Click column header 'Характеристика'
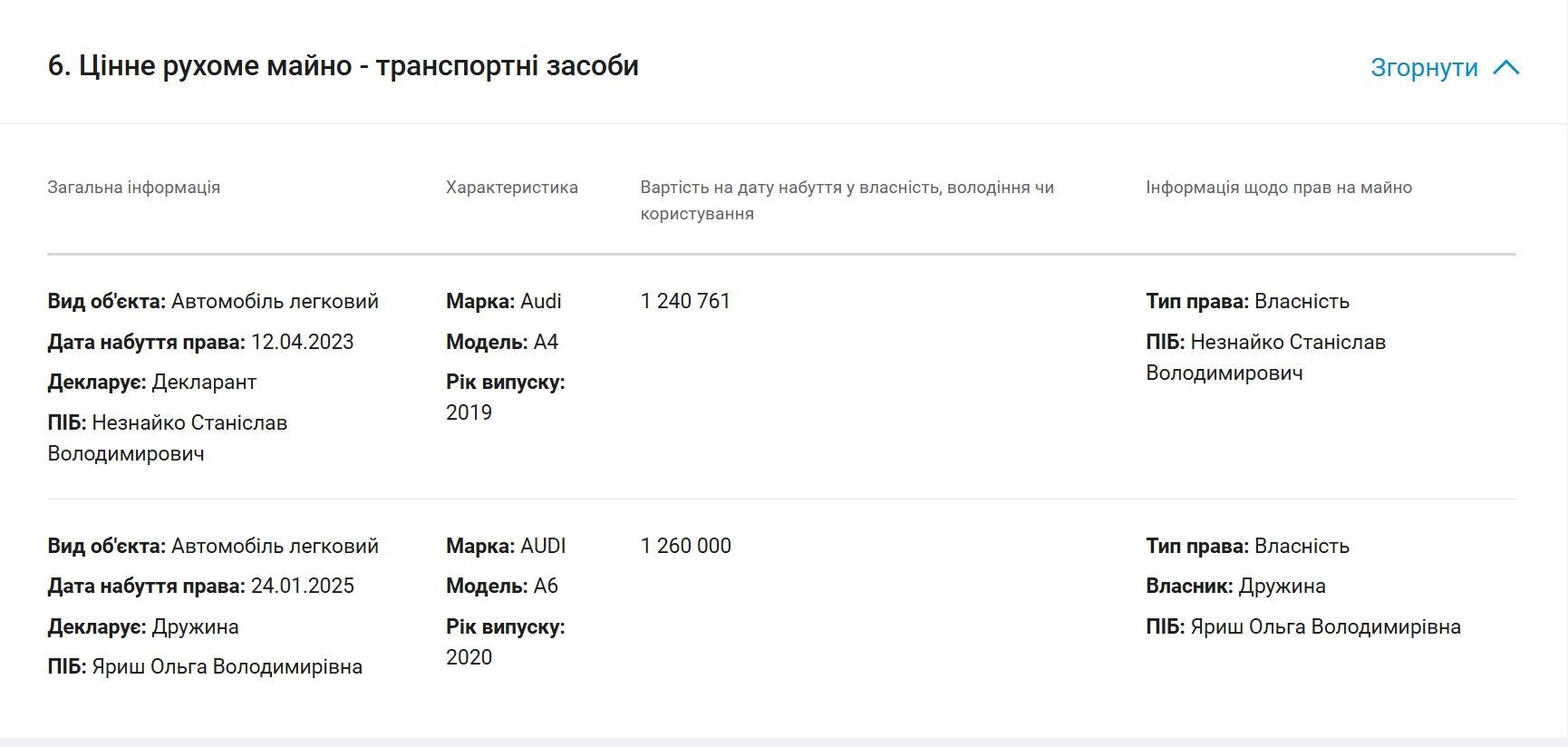 [512, 188]
